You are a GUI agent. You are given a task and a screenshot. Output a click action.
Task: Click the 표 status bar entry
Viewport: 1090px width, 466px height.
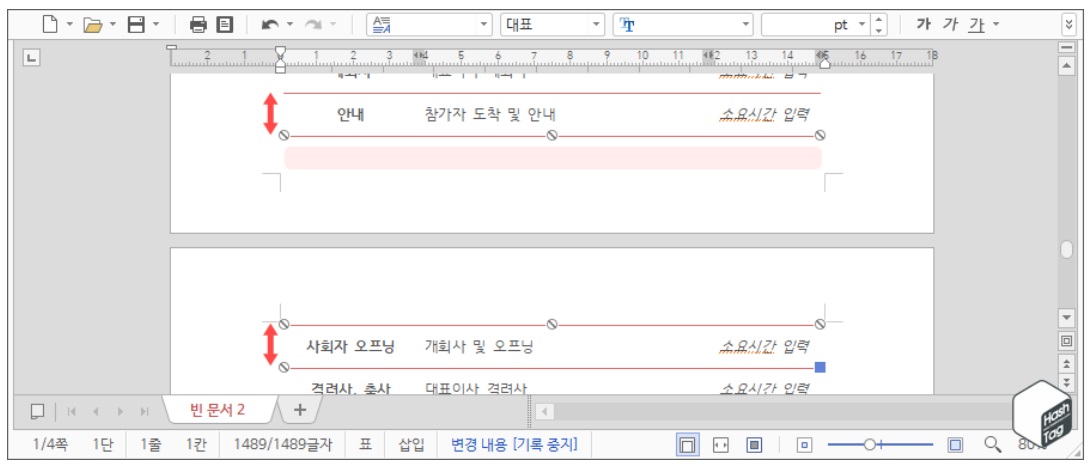click(365, 444)
